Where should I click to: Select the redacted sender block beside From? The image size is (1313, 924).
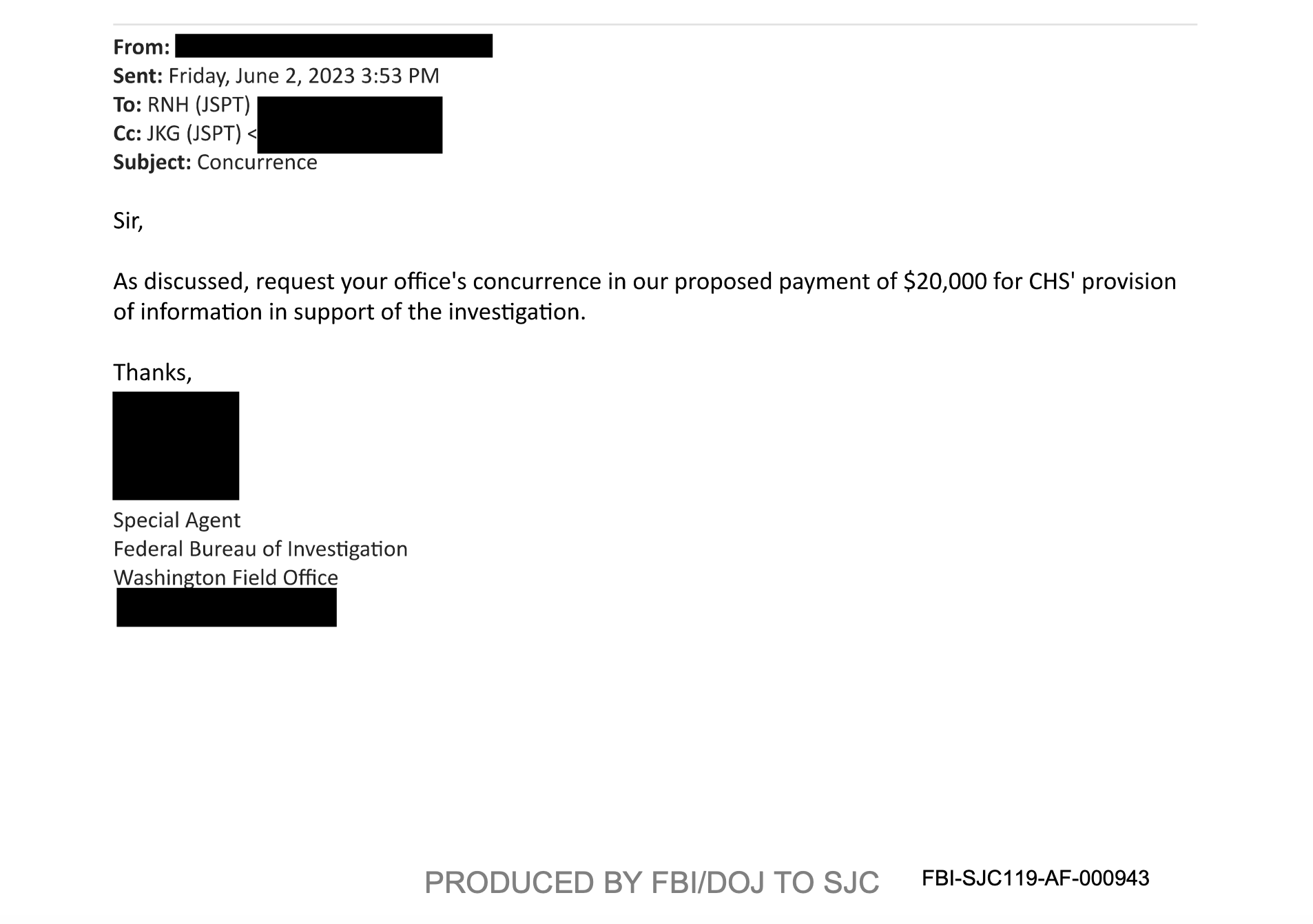click(x=333, y=45)
